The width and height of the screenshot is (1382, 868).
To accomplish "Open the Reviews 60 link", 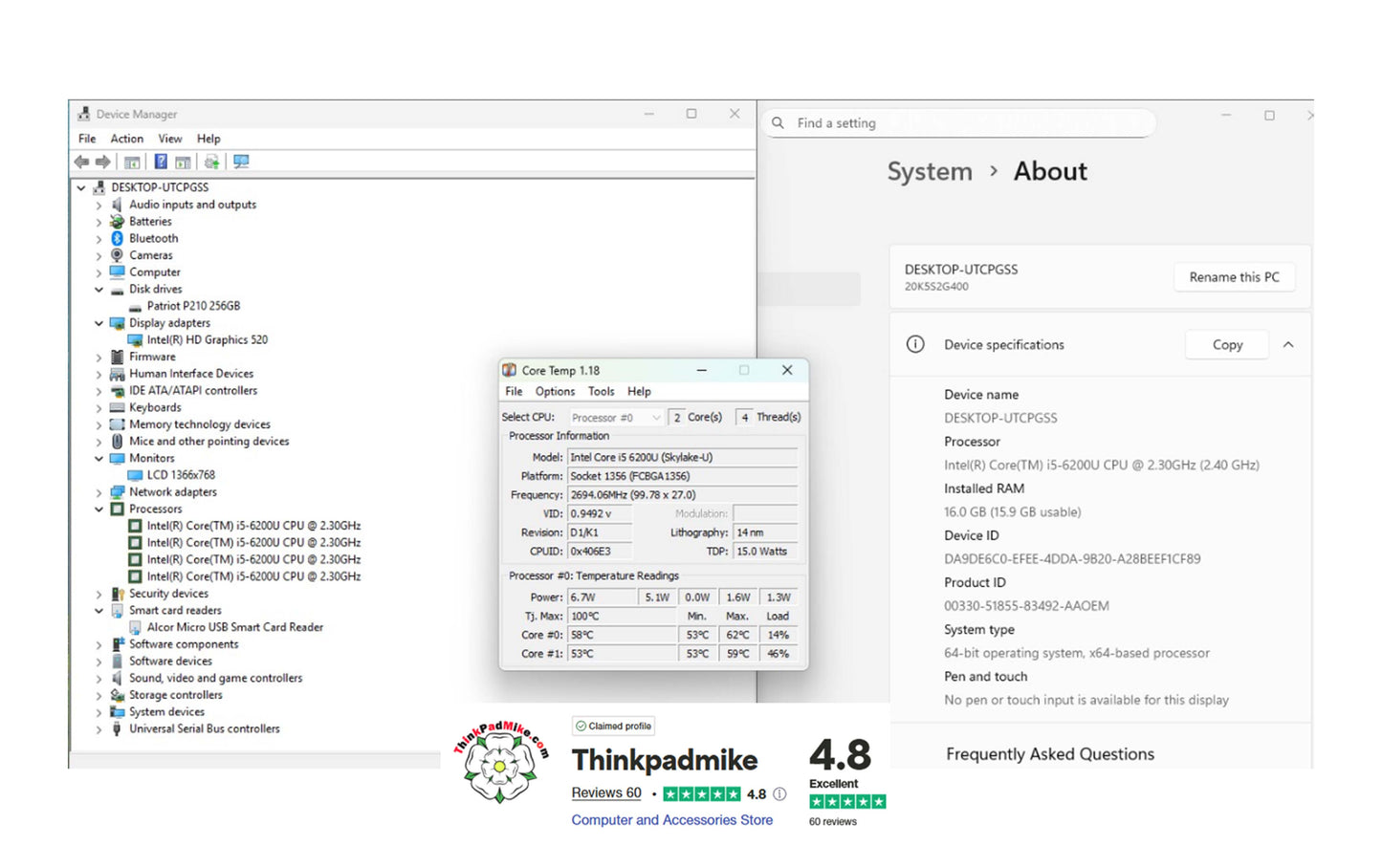I will pos(606,792).
